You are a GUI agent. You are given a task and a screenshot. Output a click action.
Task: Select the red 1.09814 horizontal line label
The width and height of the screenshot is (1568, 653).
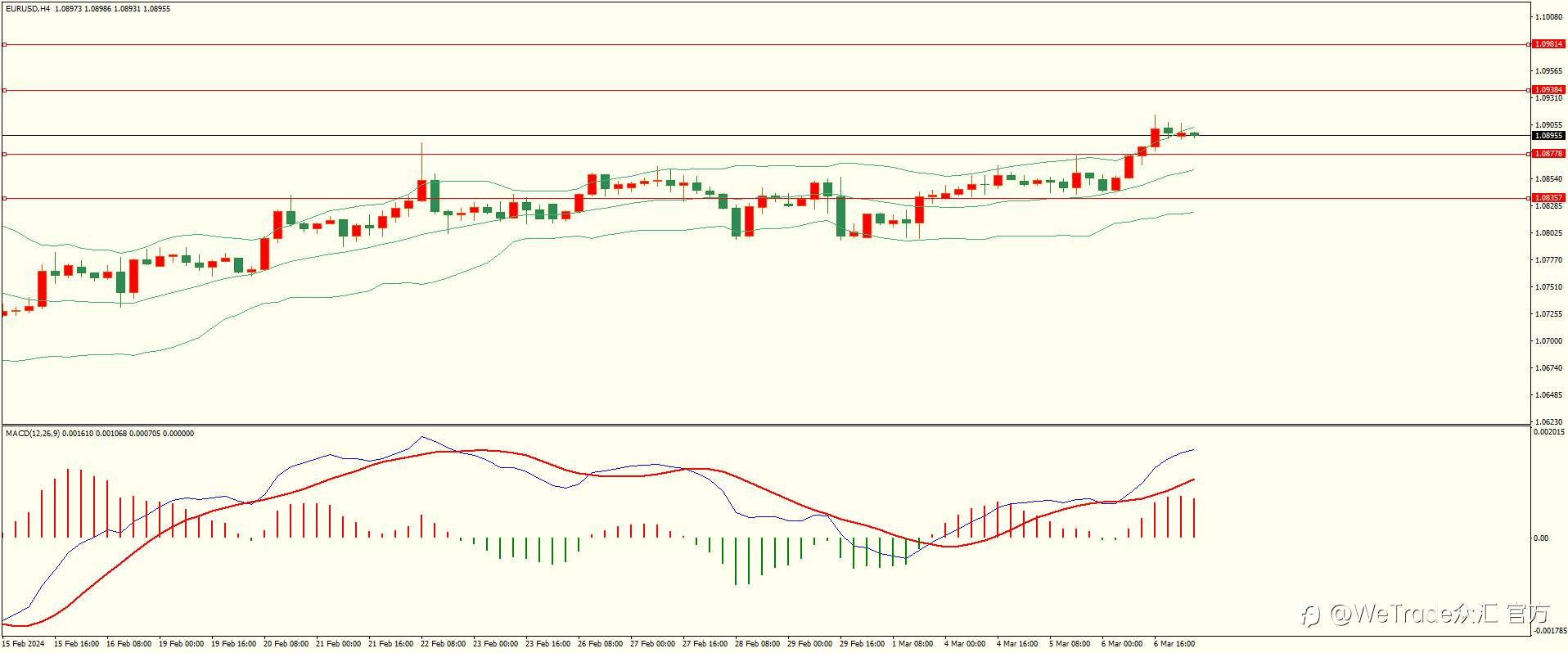[x=1548, y=44]
